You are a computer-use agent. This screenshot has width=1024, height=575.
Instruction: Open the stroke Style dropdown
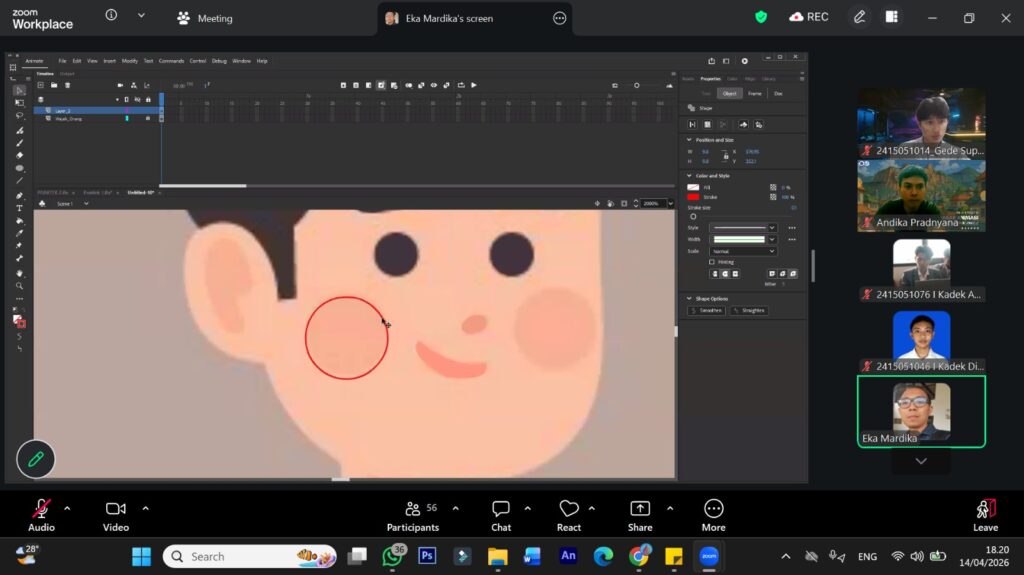pos(742,228)
